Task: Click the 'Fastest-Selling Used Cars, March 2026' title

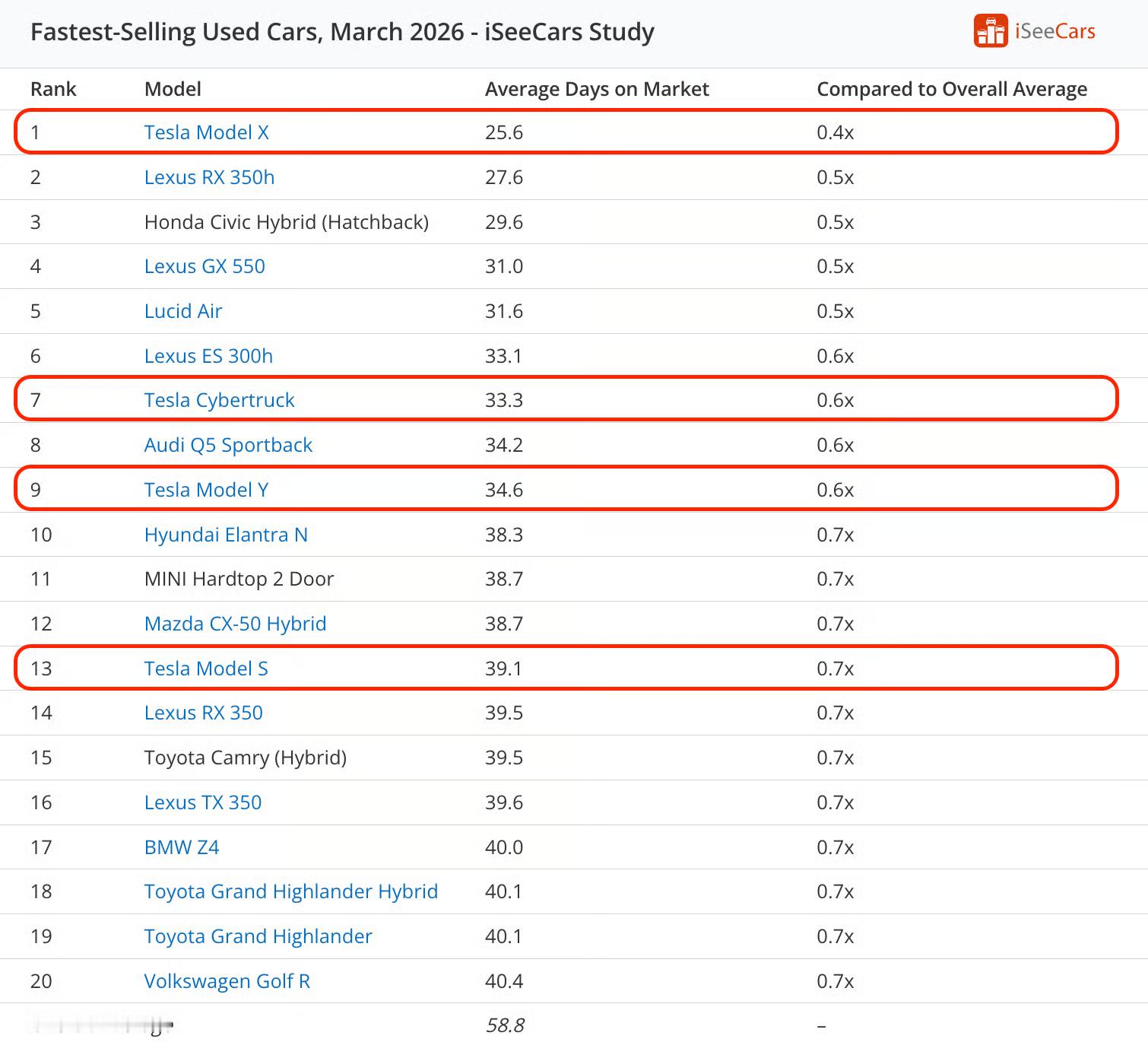Action: click(342, 32)
